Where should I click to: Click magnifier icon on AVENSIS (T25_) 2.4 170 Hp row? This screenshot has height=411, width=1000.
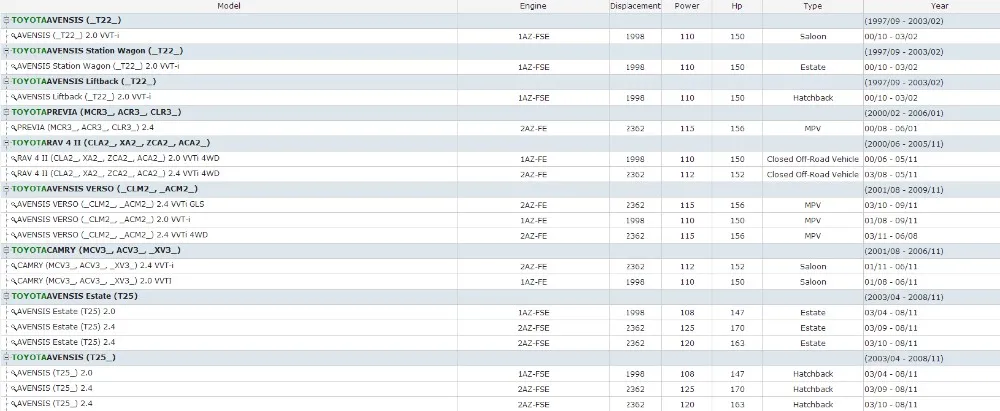(x=14, y=389)
